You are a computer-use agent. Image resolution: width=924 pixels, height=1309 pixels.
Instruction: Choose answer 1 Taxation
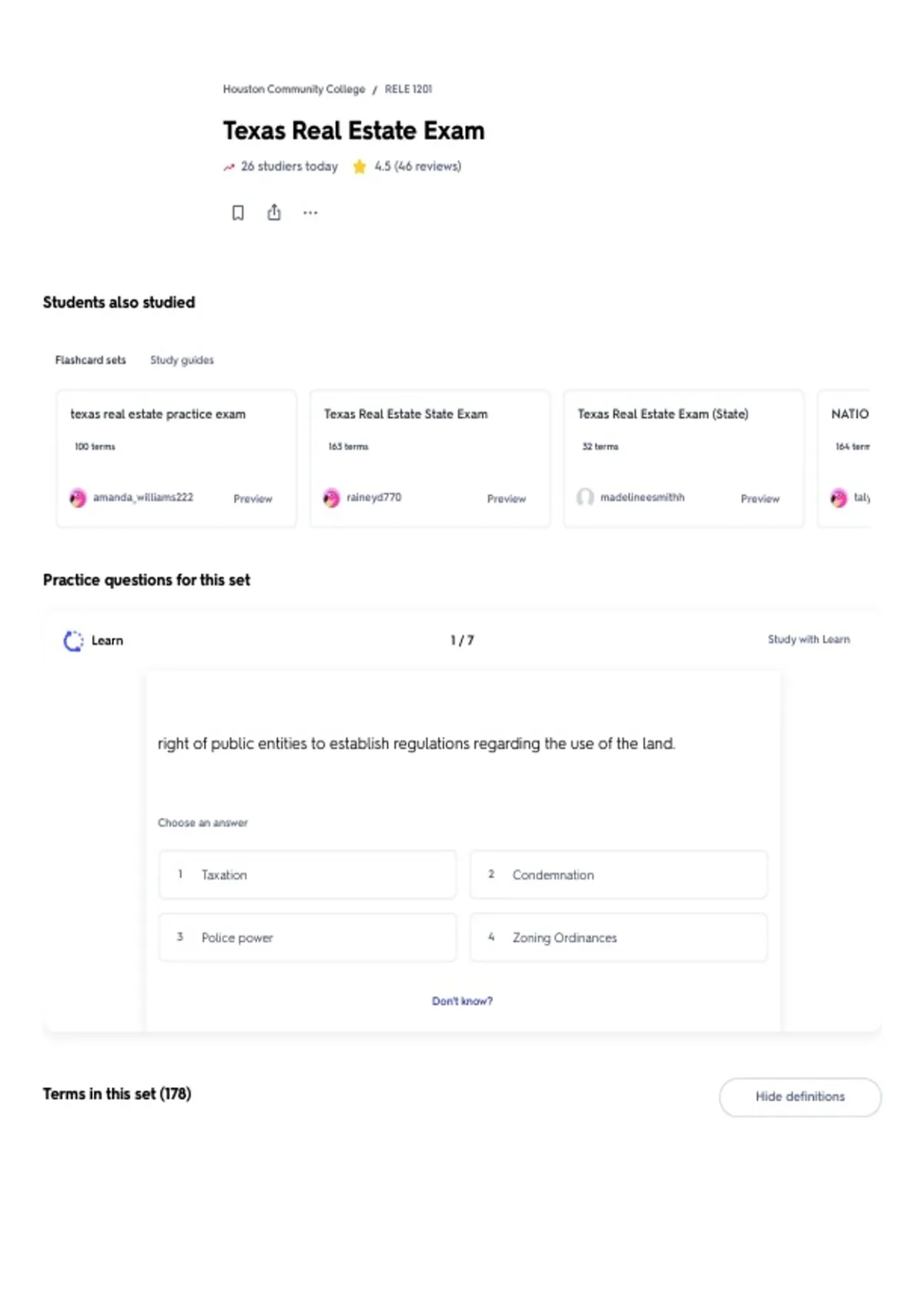pos(307,875)
